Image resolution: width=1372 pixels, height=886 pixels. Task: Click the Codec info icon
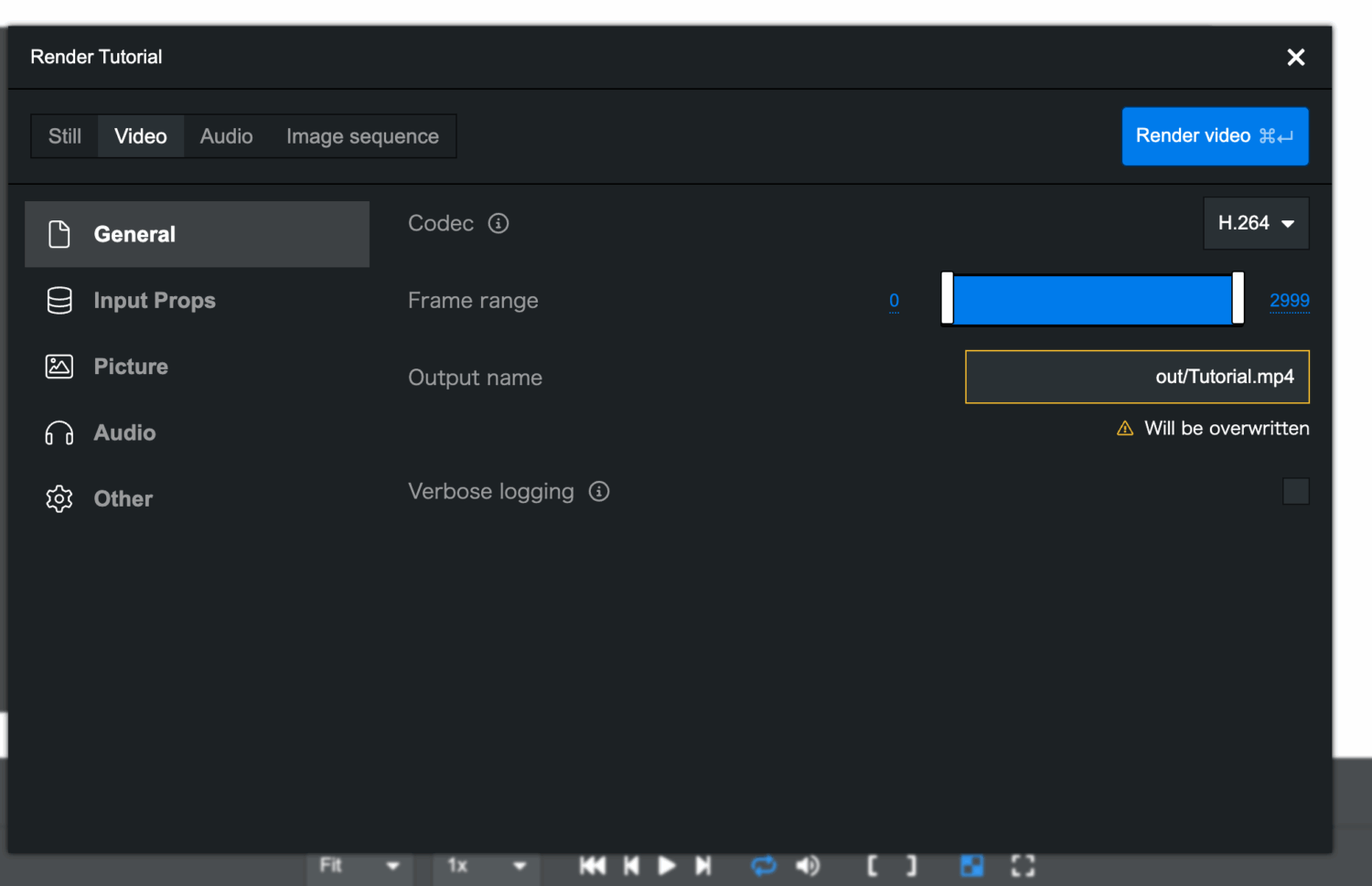tap(498, 223)
